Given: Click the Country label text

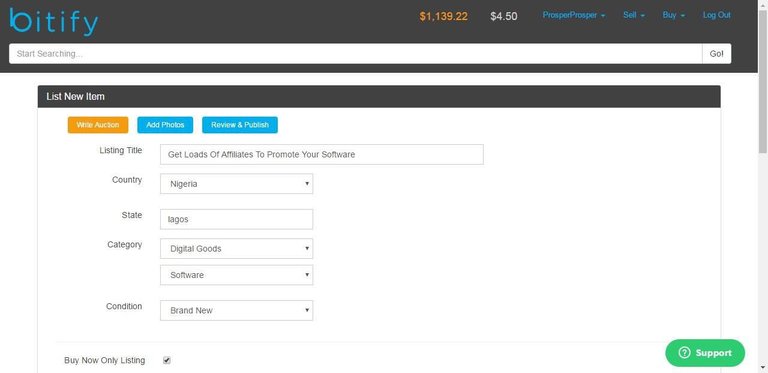Looking at the screenshot, I should point(127,180).
